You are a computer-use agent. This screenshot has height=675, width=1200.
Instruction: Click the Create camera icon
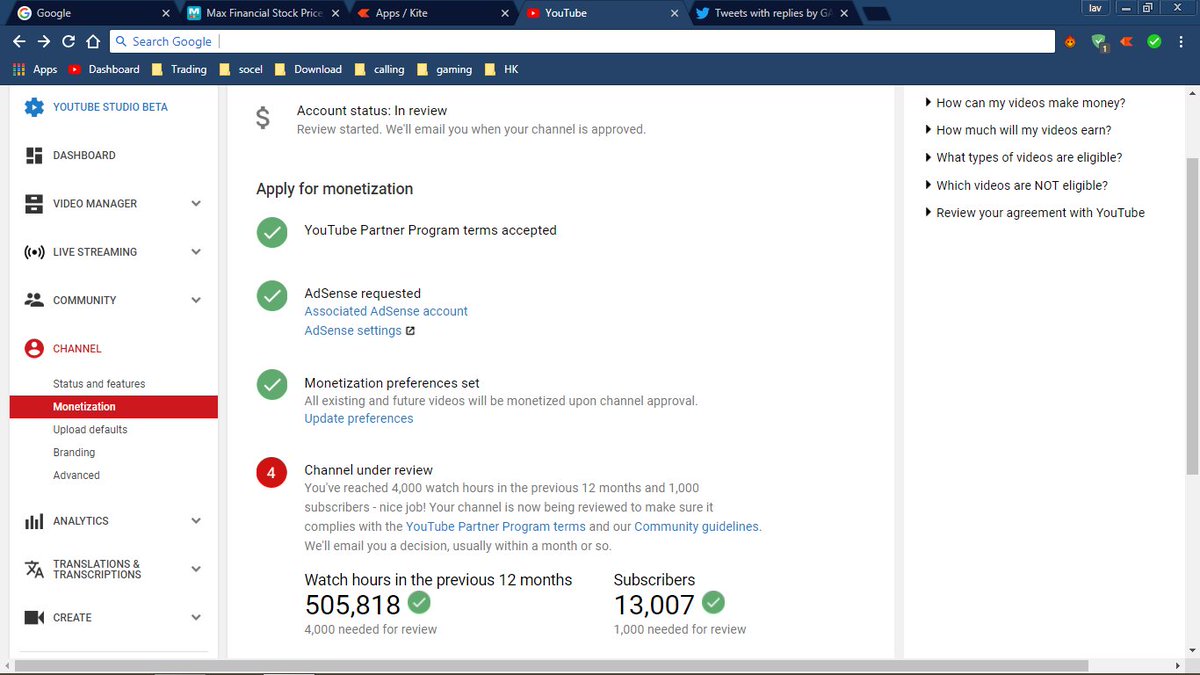point(35,618)
